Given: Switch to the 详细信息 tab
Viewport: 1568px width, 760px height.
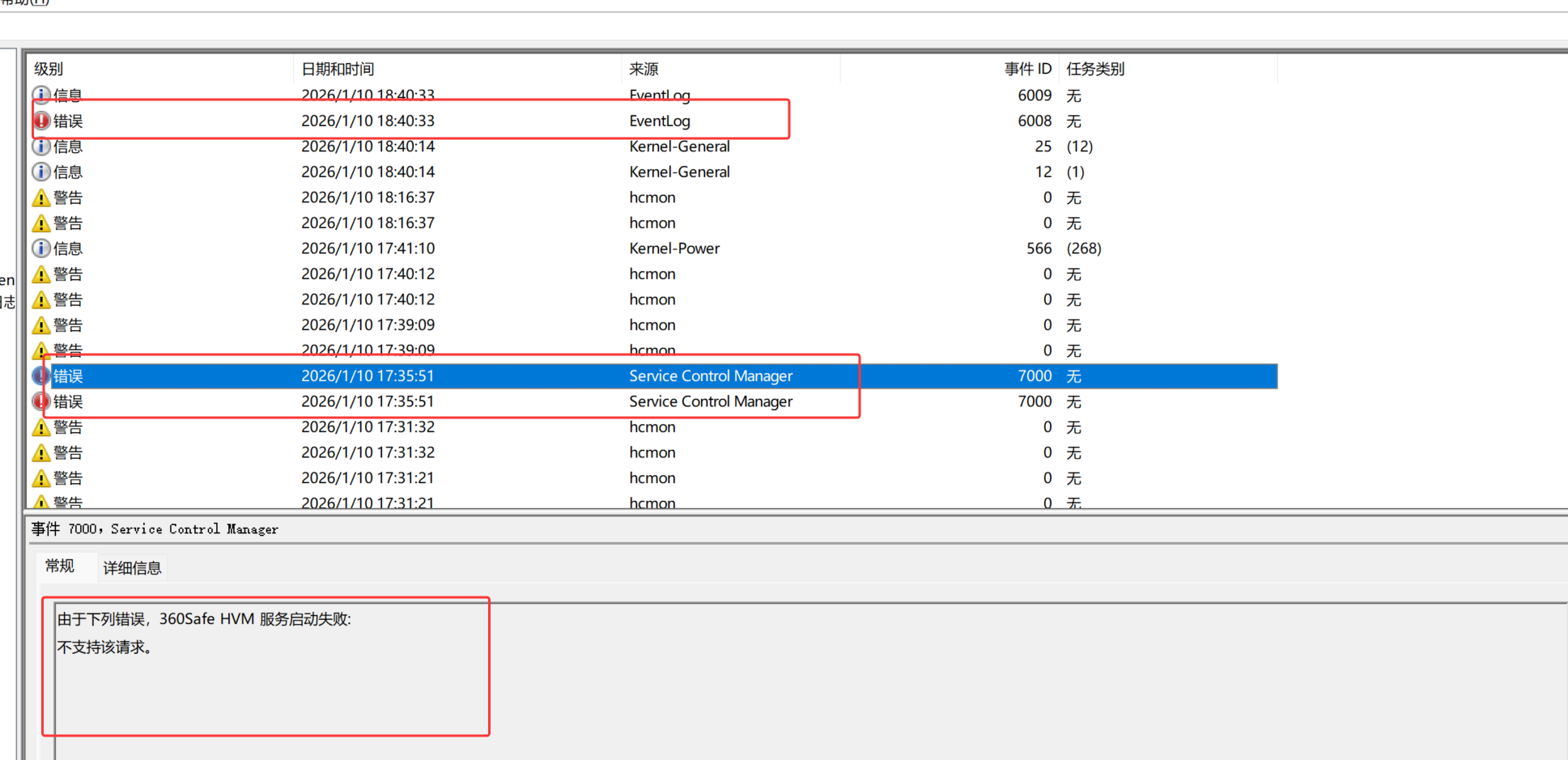Looking at the screenshot, I should coord(132,568).
